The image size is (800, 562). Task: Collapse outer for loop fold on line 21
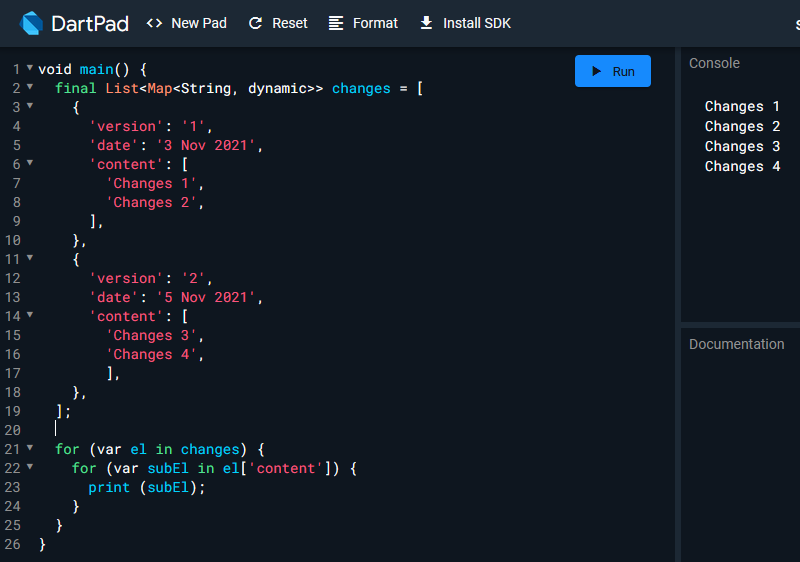tap(30, 448)
